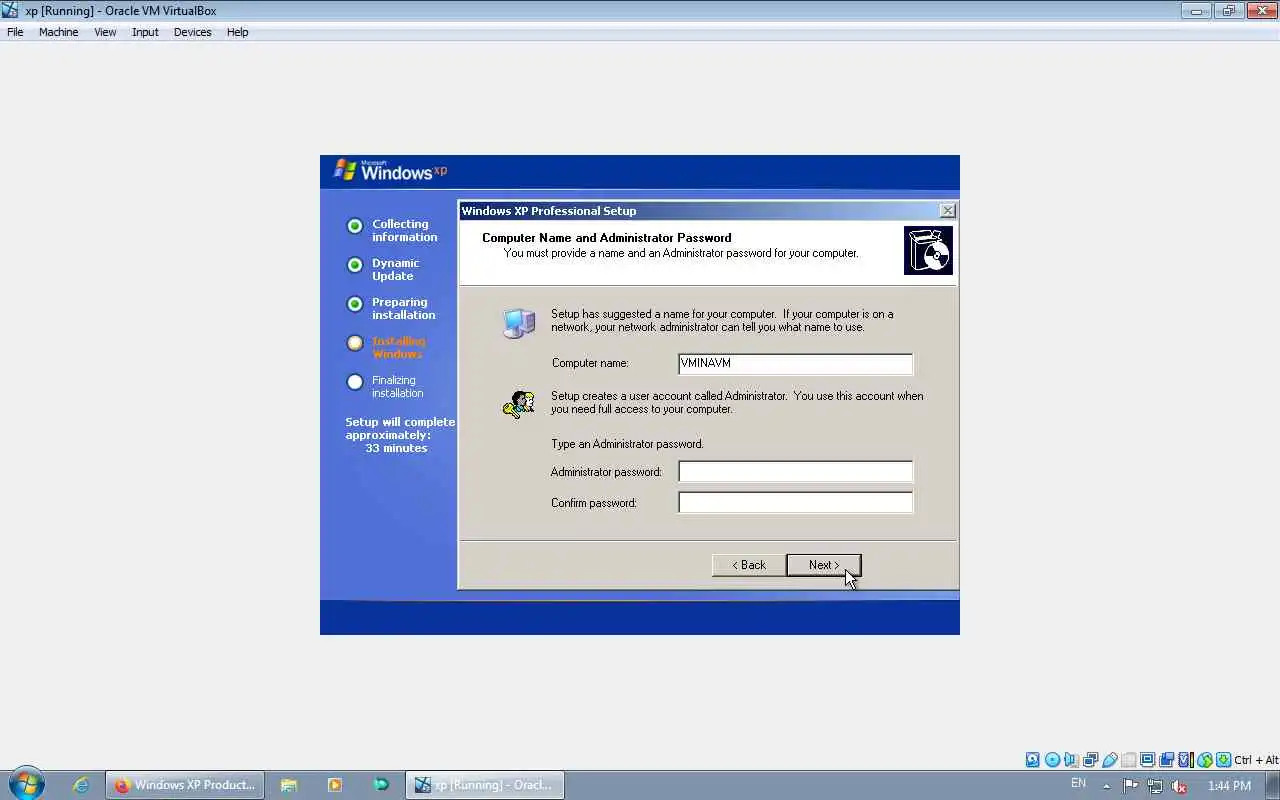Image resolution: width=1280 pixels, height=800 pixels.
Task: Click the muted volume tray icon
Action: click(1179, 786)
